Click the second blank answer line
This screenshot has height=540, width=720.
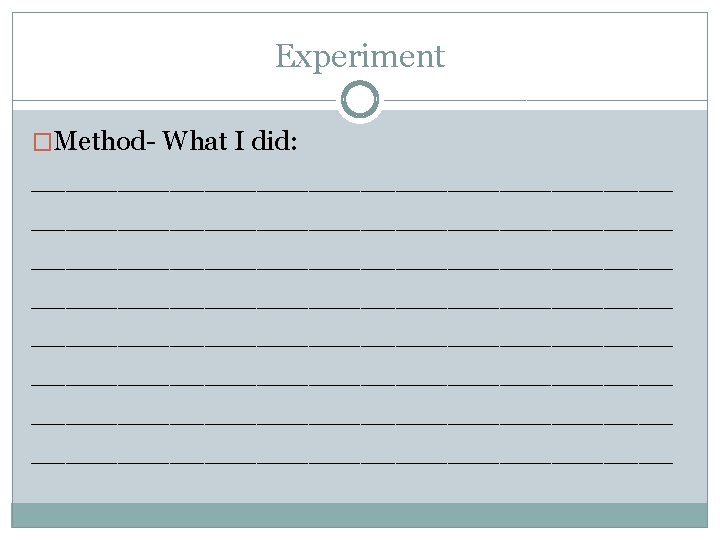[x=352, y=226]
